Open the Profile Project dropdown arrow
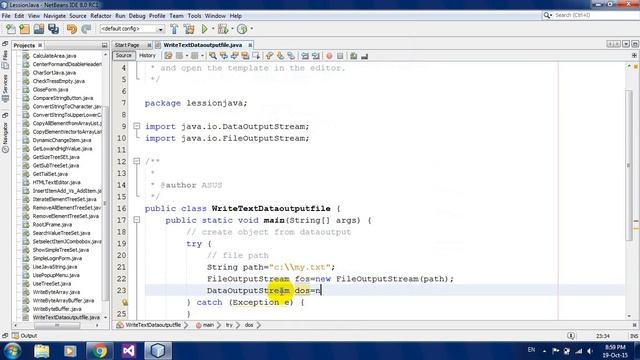This screenshot has height=360, width=640. (x=251, y=29)
